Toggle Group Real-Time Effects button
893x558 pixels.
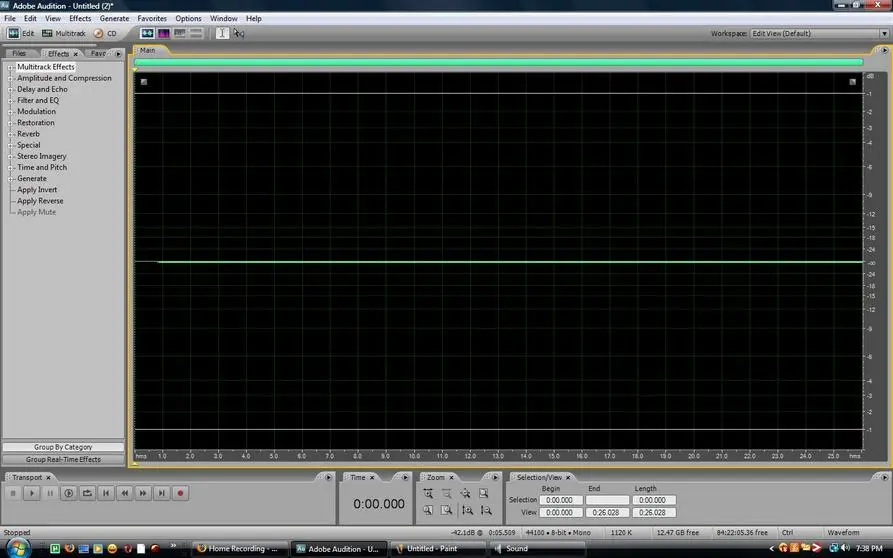click(63, 459)
